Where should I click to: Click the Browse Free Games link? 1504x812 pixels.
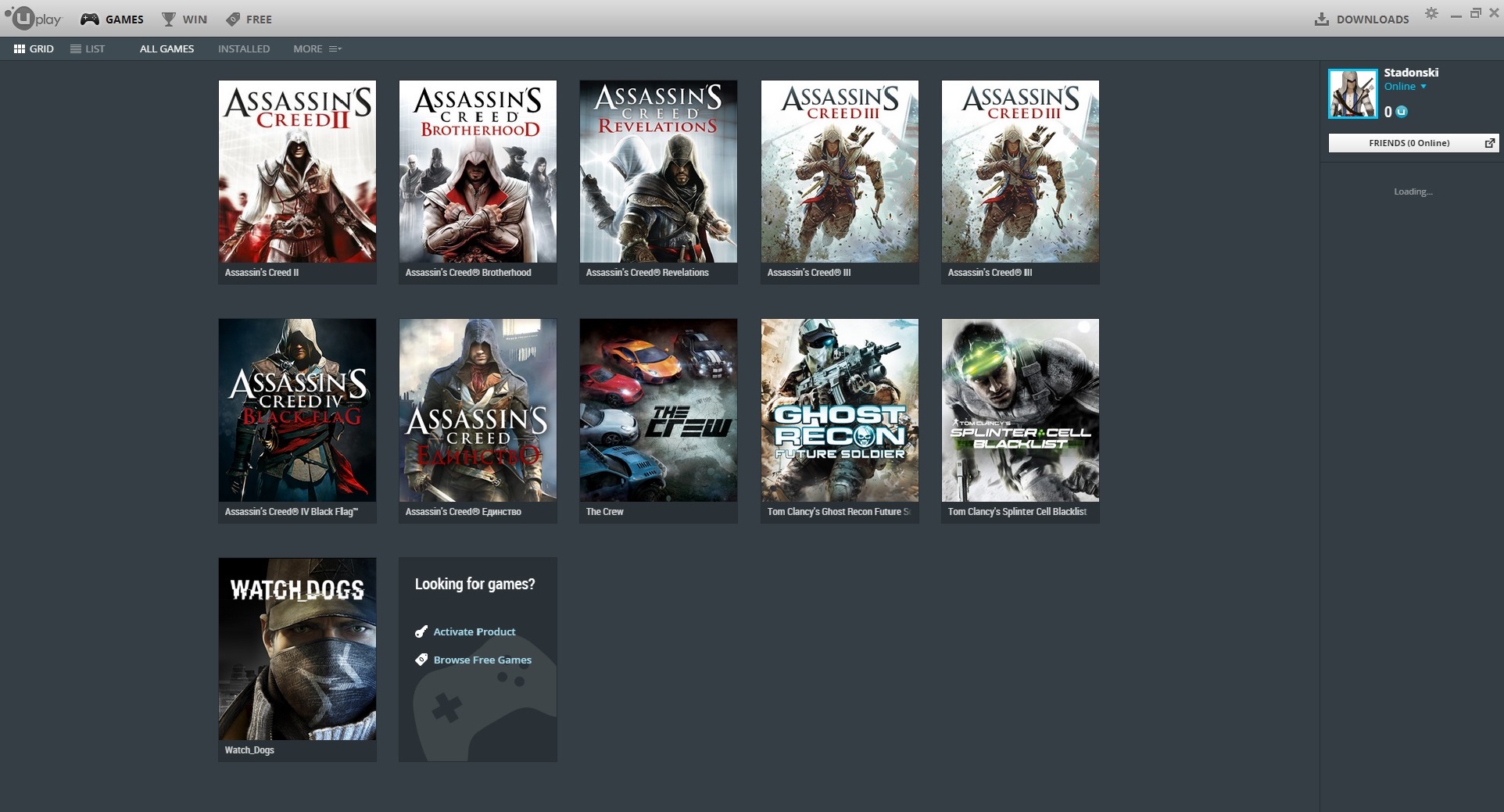tap(482, 660)
